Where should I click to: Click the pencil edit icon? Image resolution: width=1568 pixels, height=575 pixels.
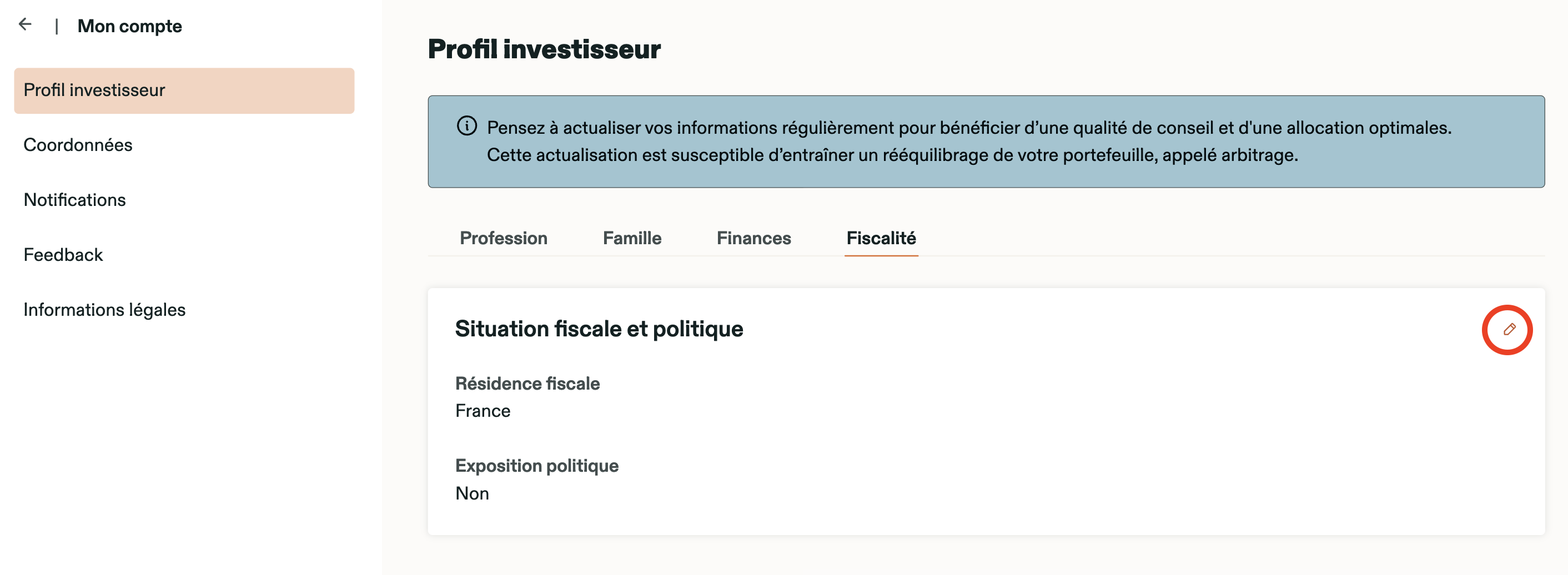1509,330
